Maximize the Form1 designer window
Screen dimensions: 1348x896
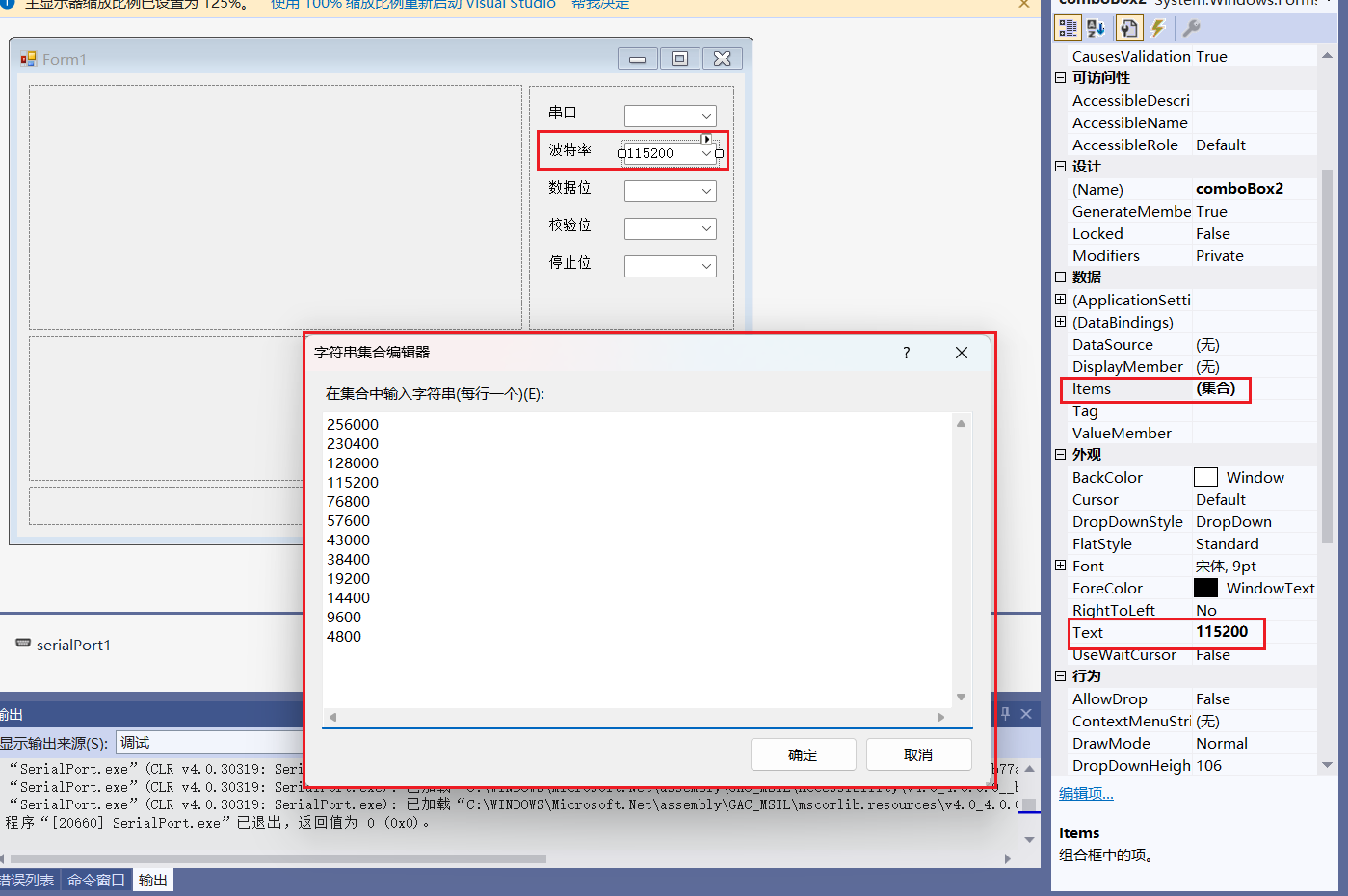click(679, 59)
